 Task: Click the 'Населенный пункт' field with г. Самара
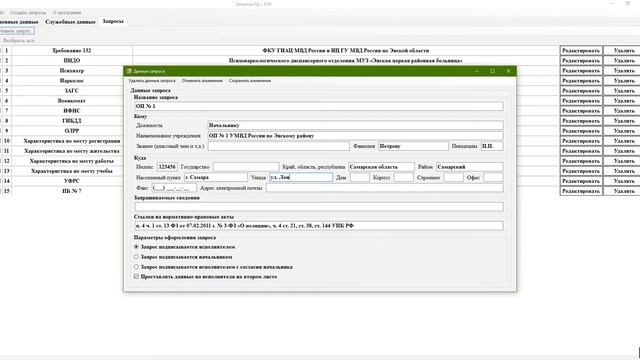(x=216, y=178)
